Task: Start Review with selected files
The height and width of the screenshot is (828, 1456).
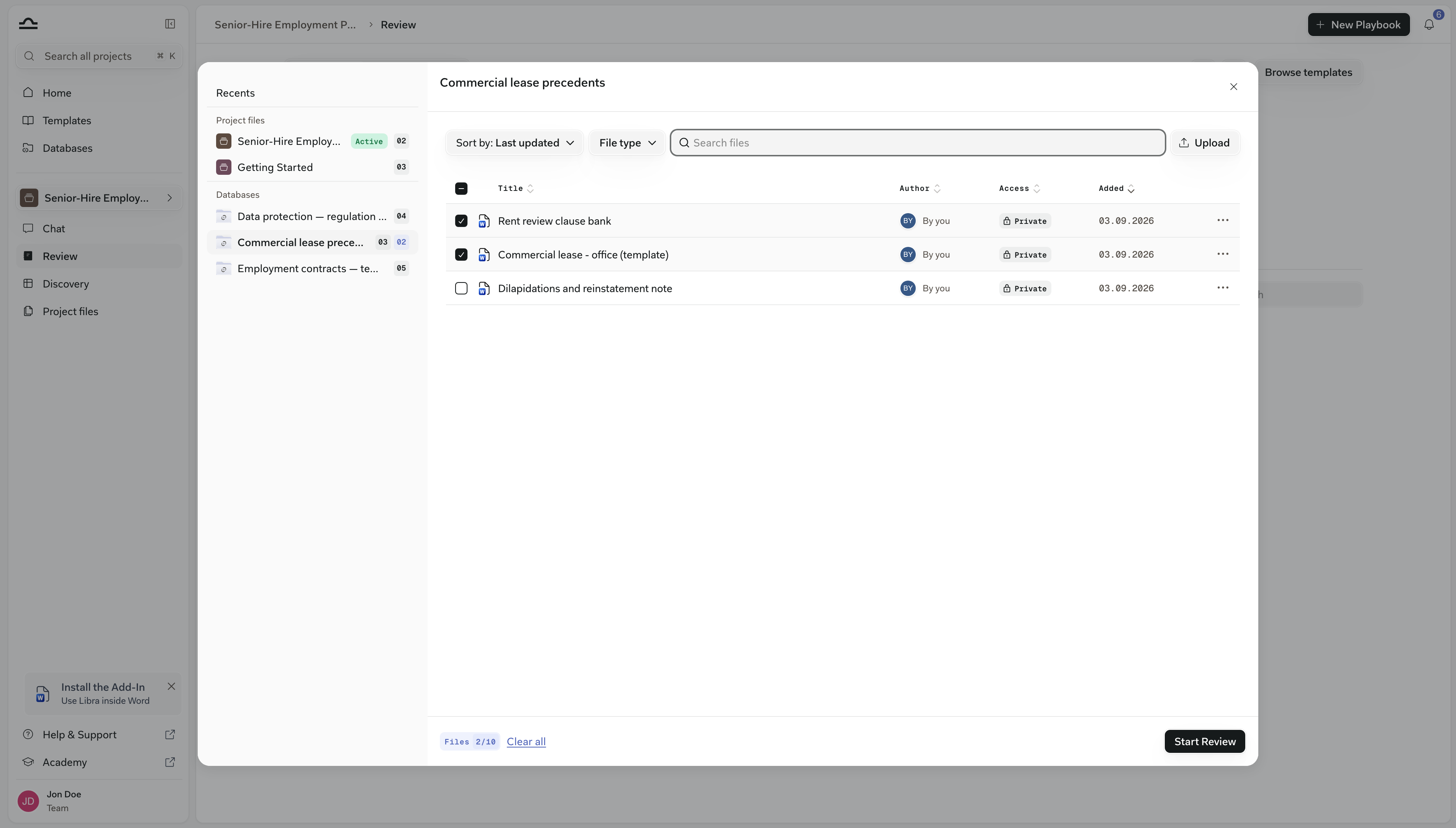Action: point(1204,742)
